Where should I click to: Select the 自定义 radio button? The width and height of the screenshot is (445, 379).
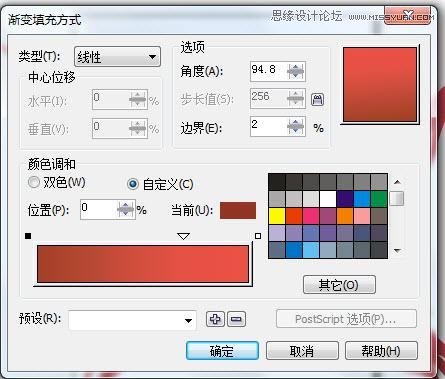point(133,184)
